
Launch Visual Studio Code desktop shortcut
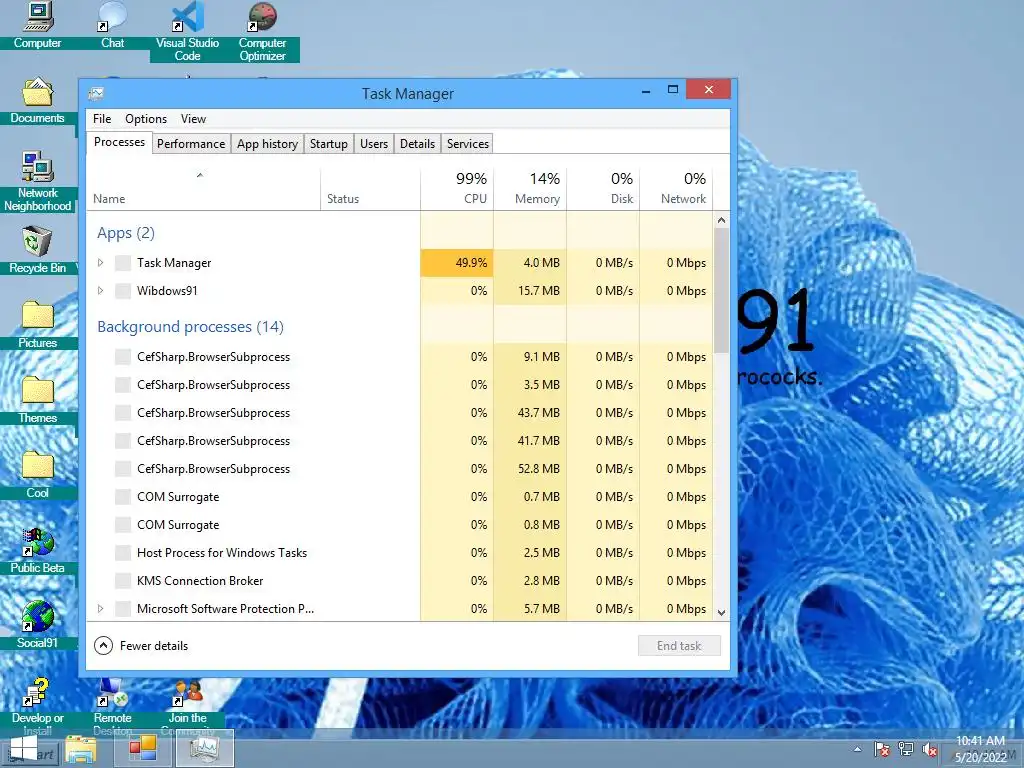tap(187, 31)
